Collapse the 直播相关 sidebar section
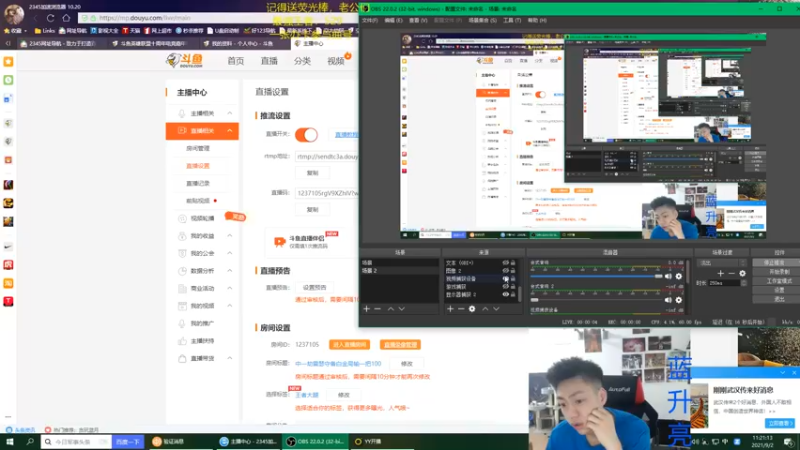 (x=230, y=131)
